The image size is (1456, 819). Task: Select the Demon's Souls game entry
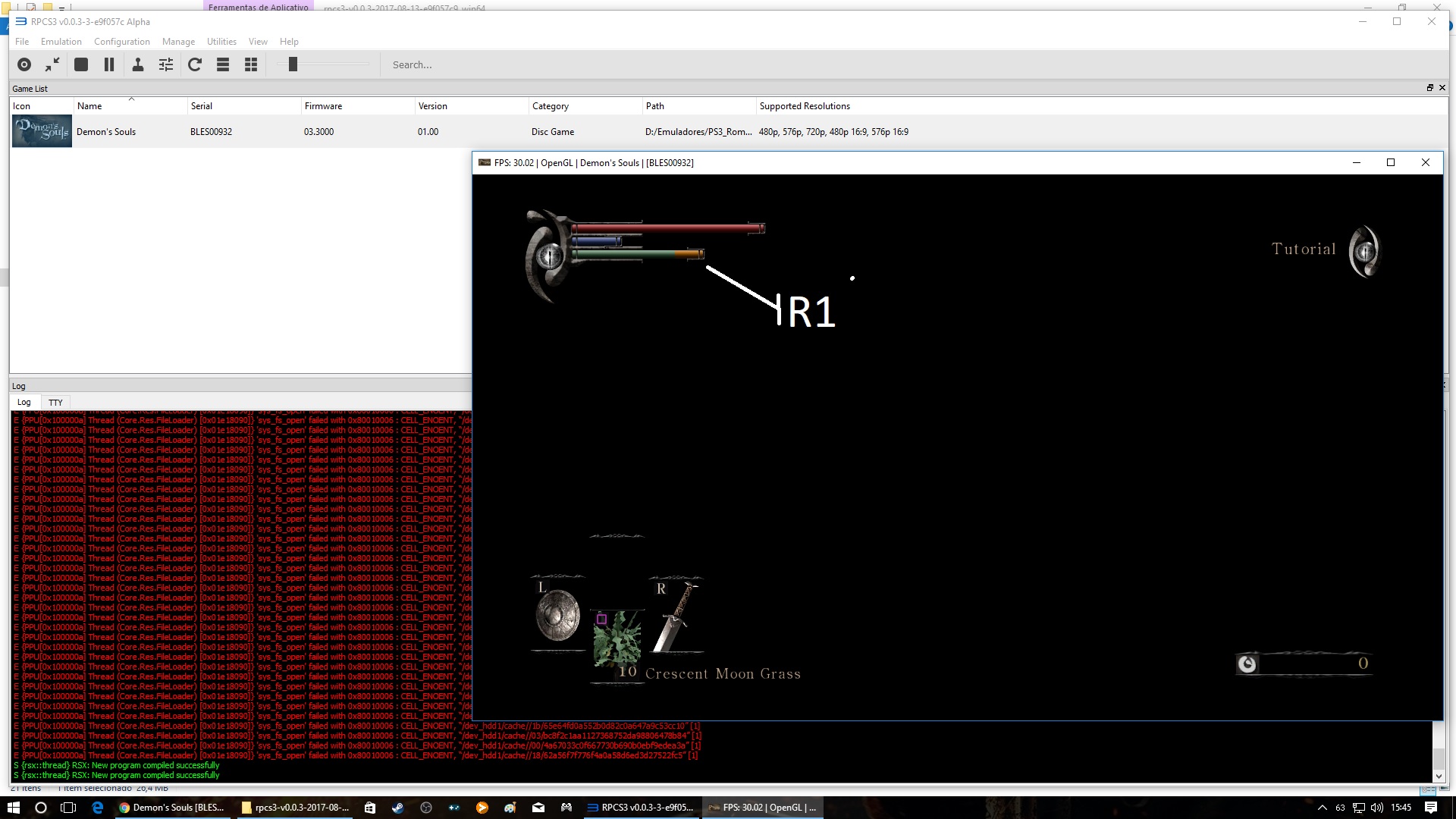[x=106, y=132]
